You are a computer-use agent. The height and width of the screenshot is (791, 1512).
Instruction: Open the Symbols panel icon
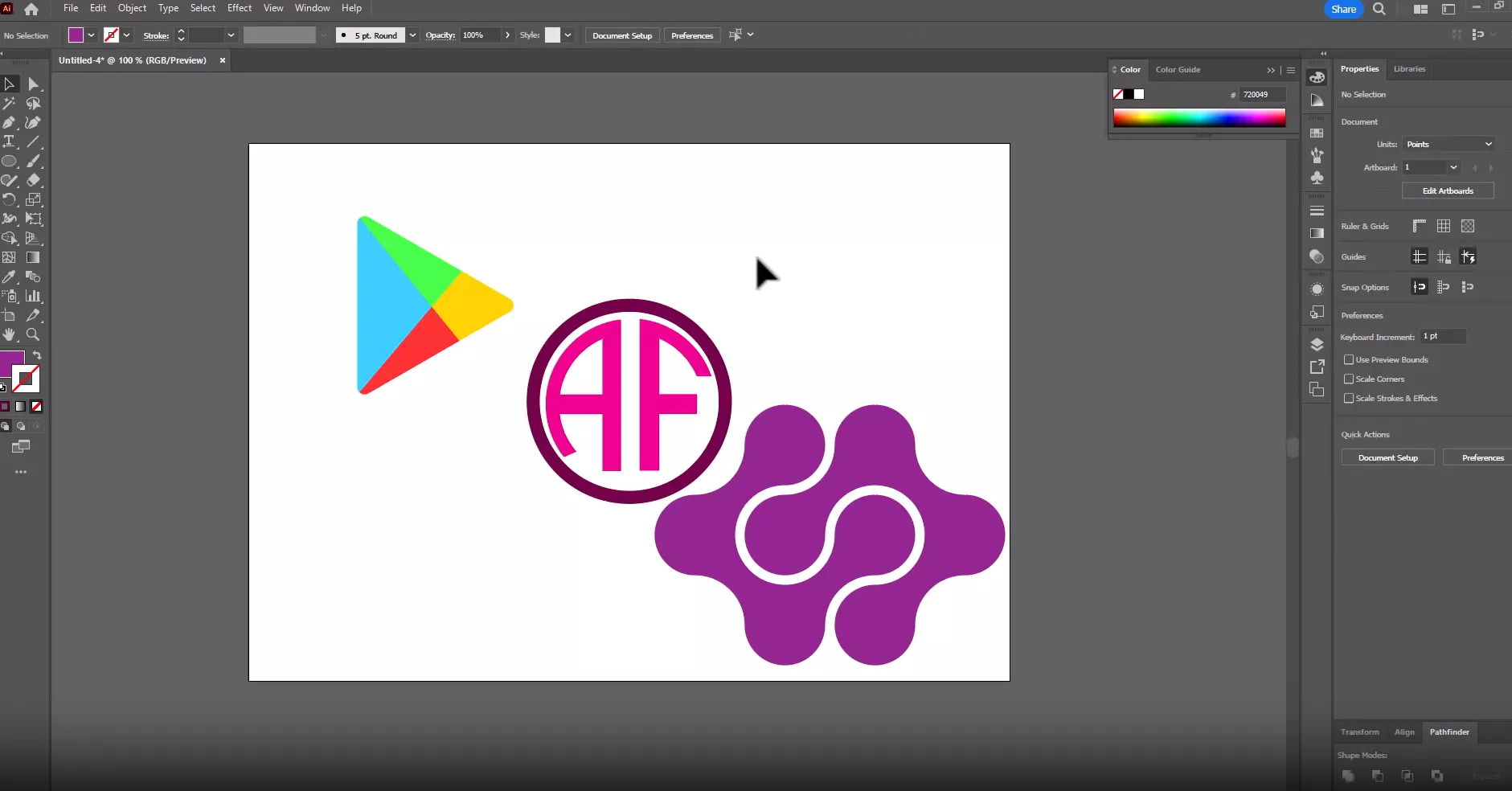1317,178
